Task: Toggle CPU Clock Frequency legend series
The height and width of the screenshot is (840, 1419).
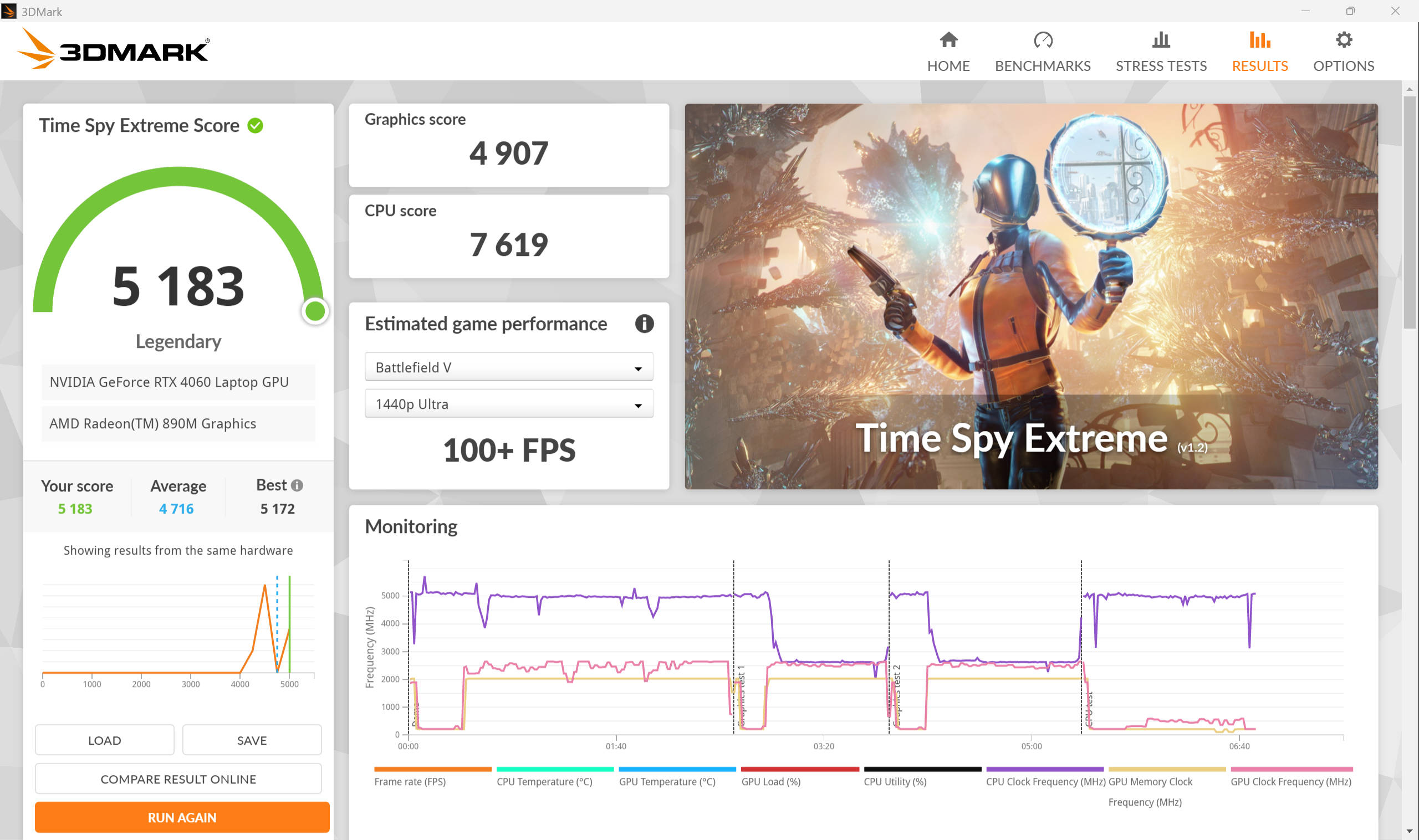Action: tap(1045, 781)
